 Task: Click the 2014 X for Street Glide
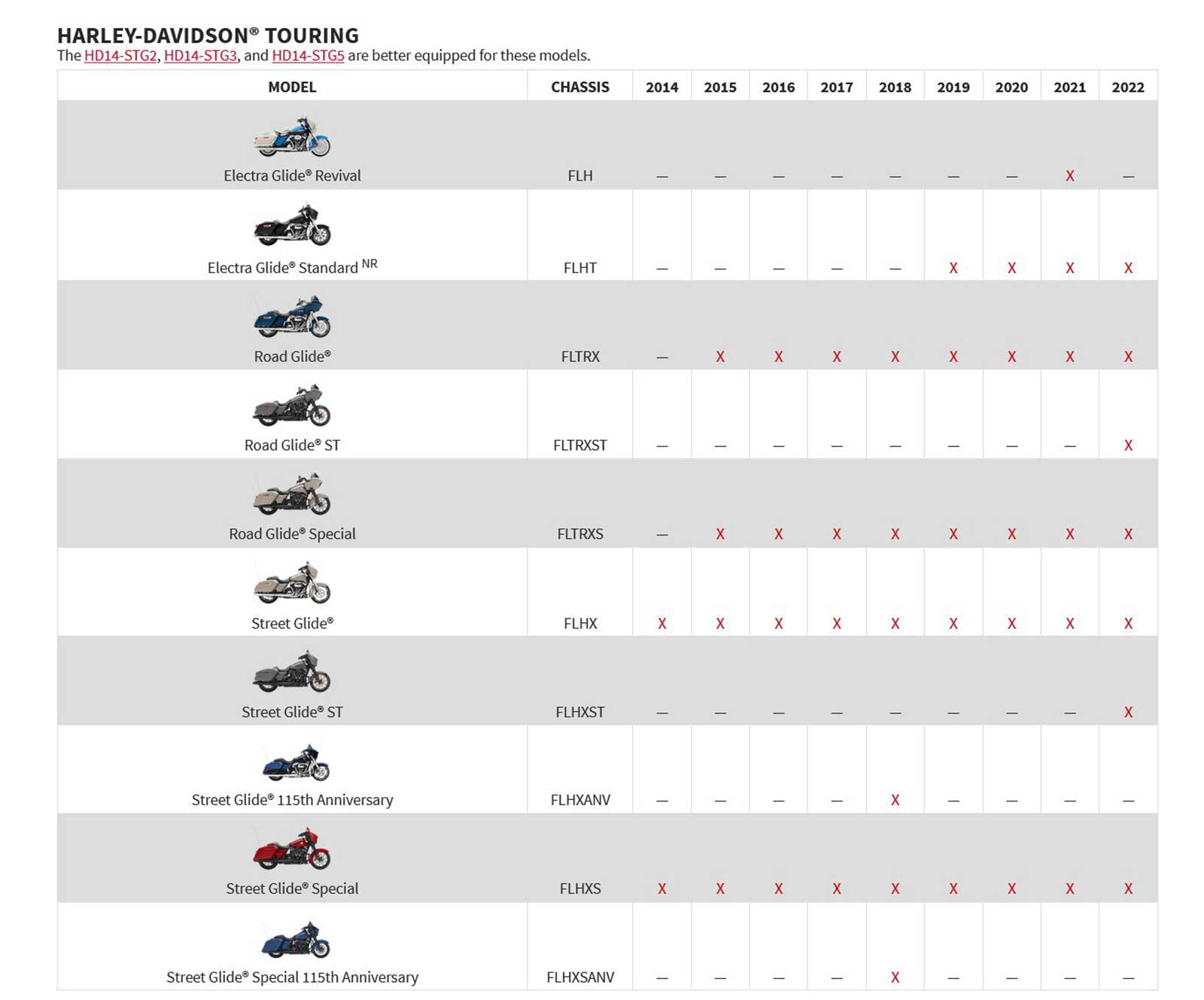click(x=662, y=624)
